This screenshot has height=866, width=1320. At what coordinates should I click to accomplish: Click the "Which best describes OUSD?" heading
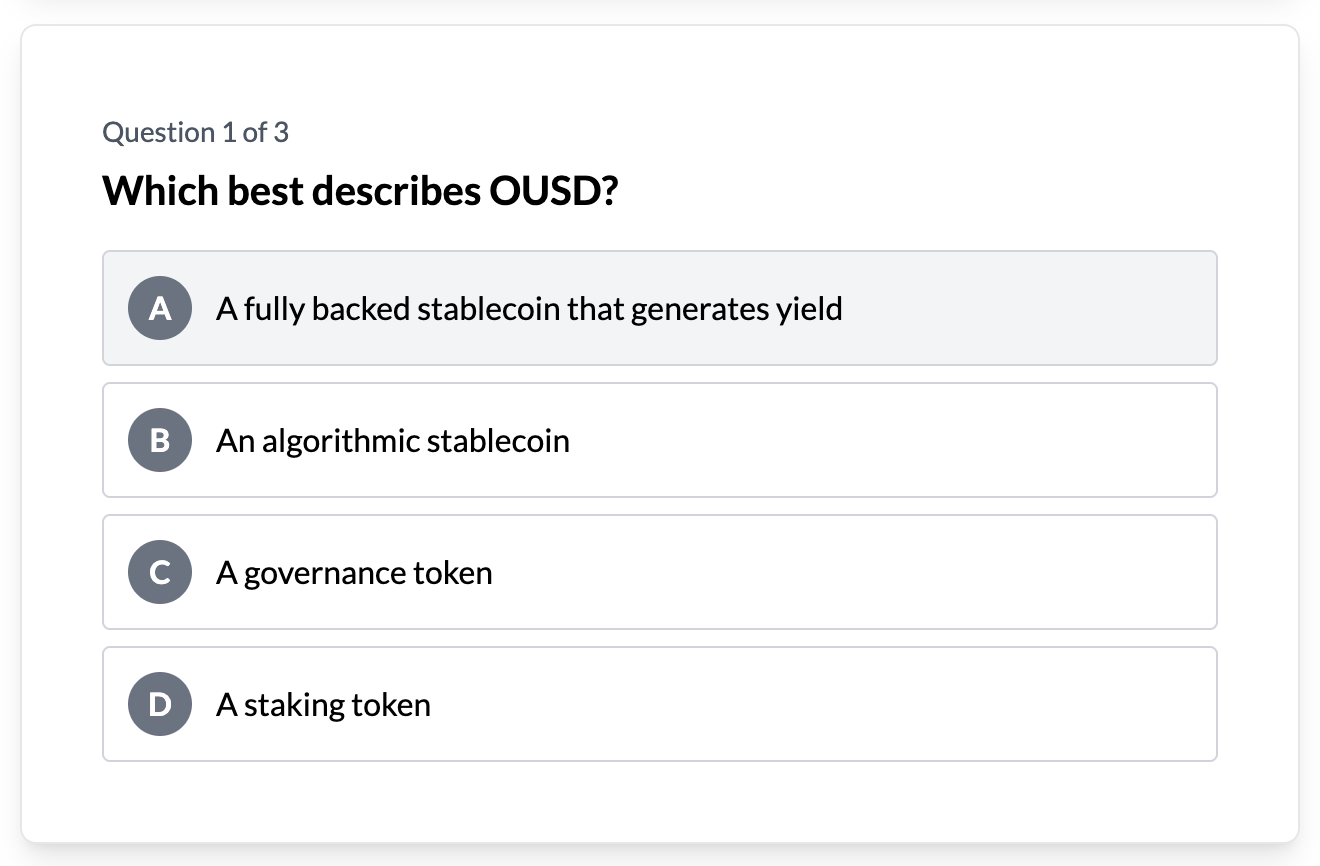click(x=360, y=190)
